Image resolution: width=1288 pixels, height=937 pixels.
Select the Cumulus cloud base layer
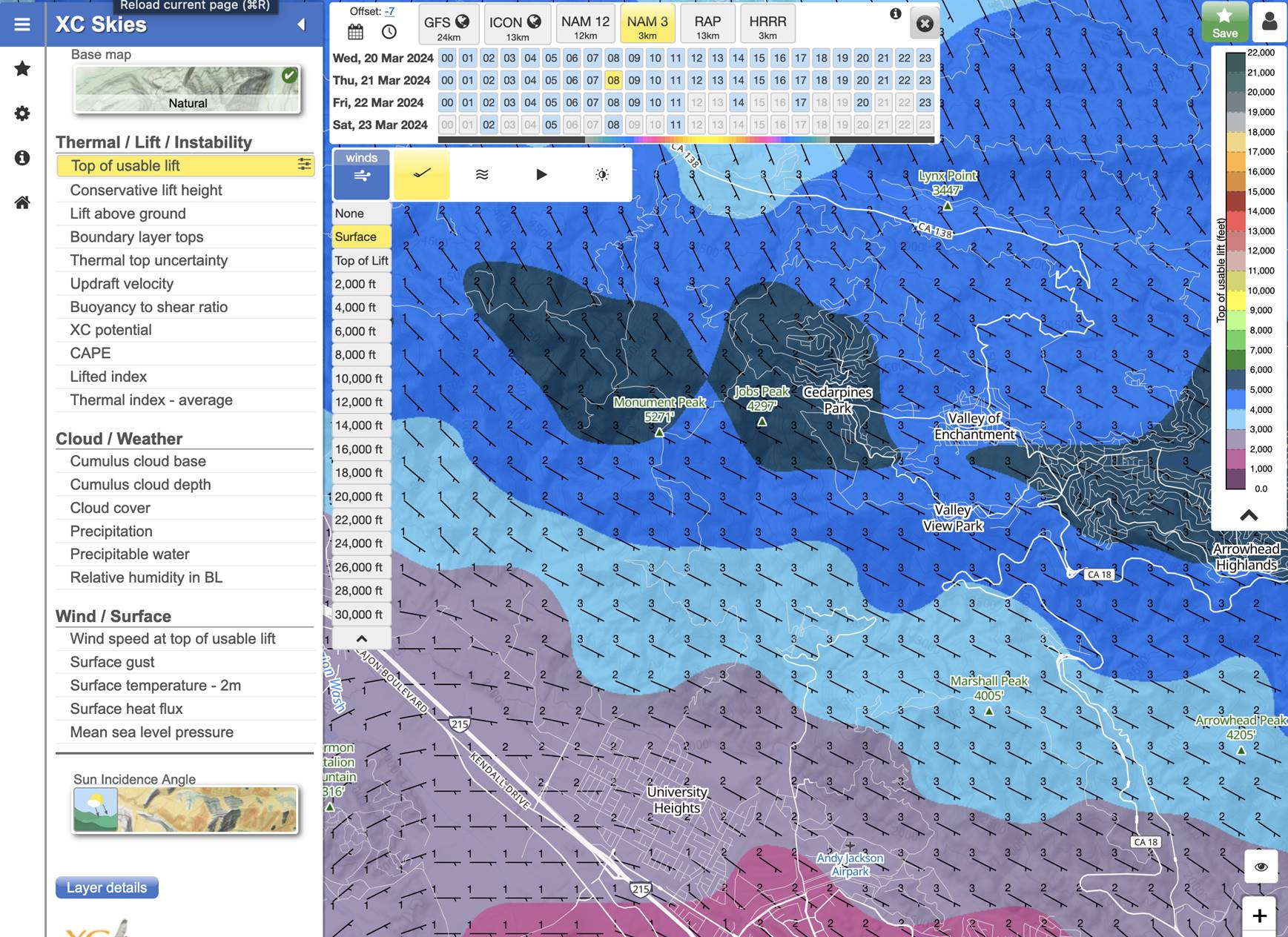[138, 461]
